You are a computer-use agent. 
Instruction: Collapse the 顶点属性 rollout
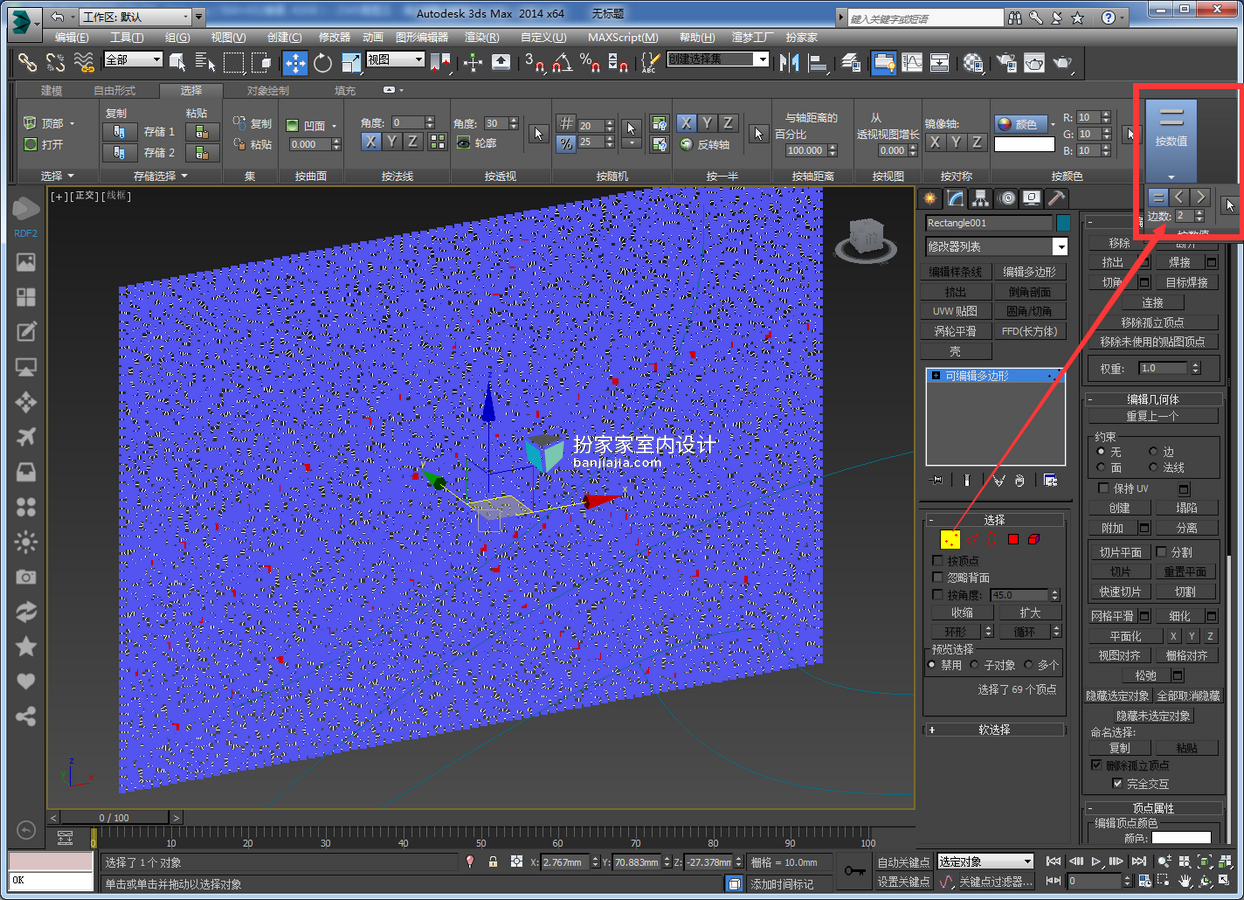(1152, 808)
